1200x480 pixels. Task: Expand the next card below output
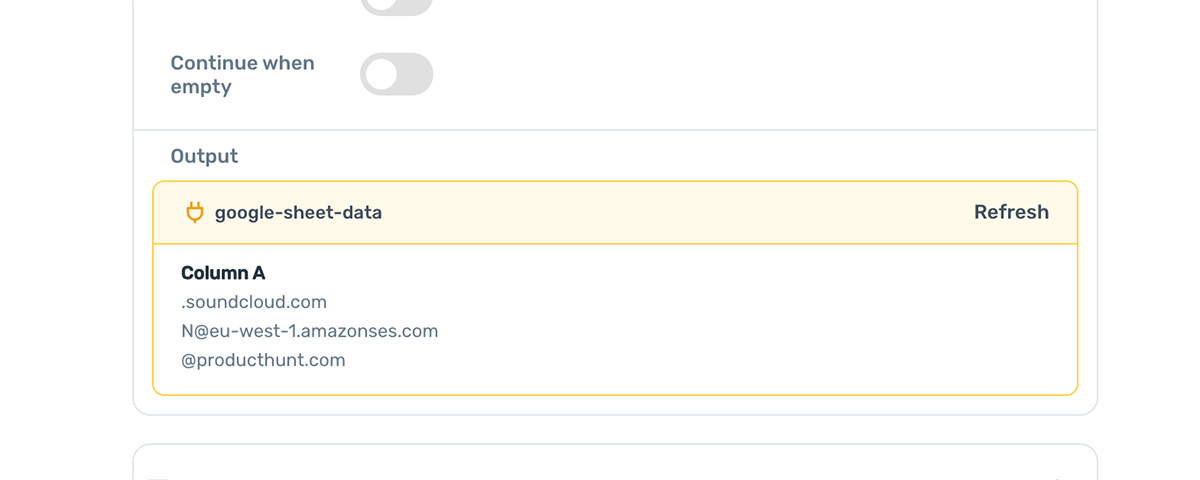point(615,463)
